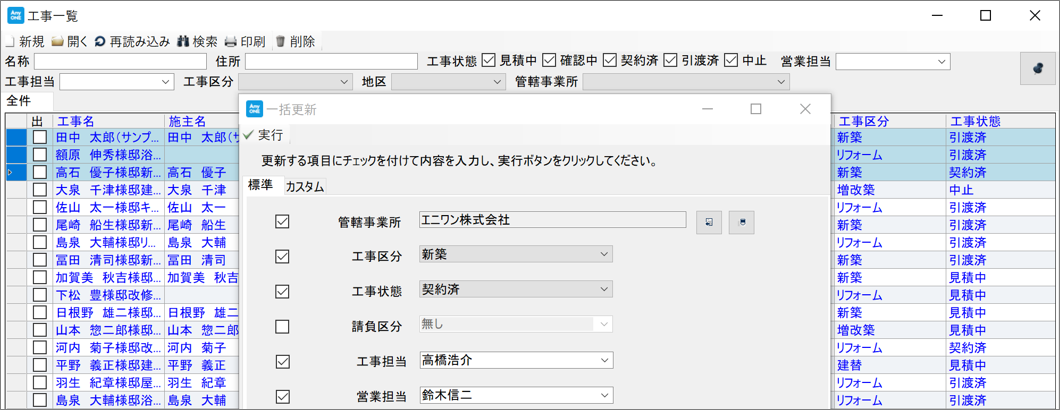This screenshot has width=1060, height=410.
Task: Click the 管轄事業所 field showing エニワン株式会社
Action: 552,220
